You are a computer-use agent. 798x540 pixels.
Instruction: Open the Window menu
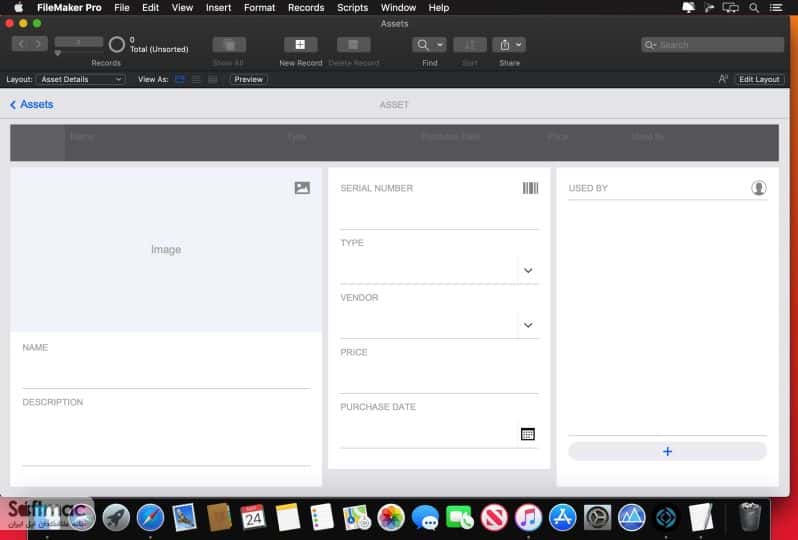(x=398, y=8)
